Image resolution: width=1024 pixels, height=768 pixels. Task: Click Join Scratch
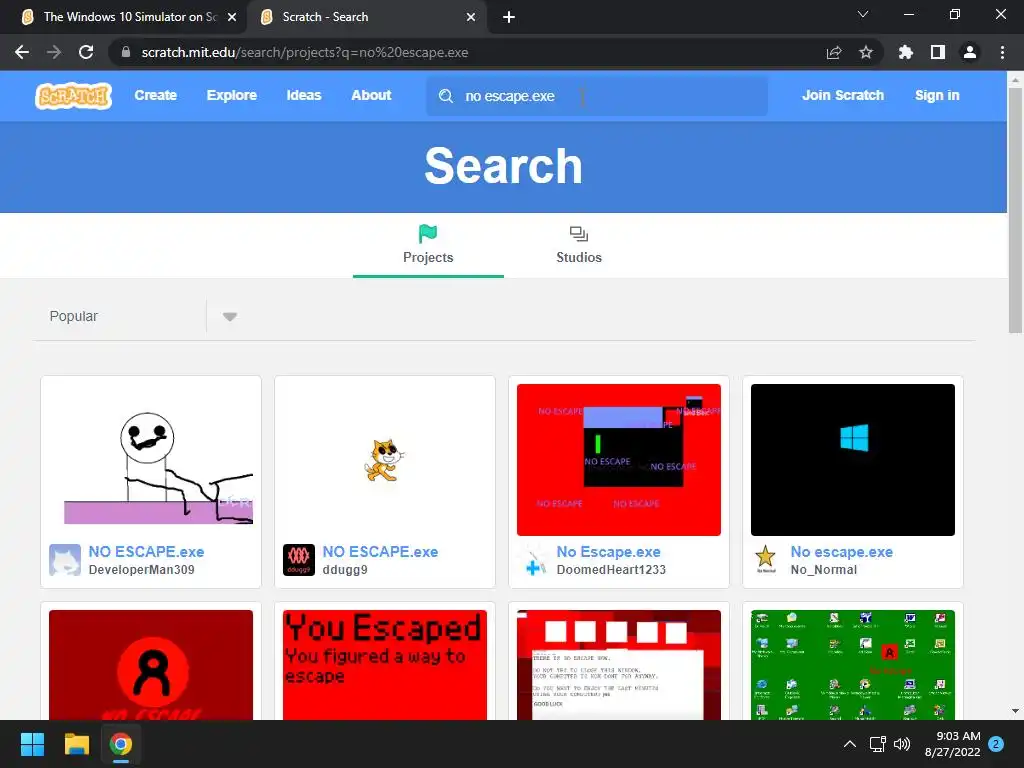[842, 95]
